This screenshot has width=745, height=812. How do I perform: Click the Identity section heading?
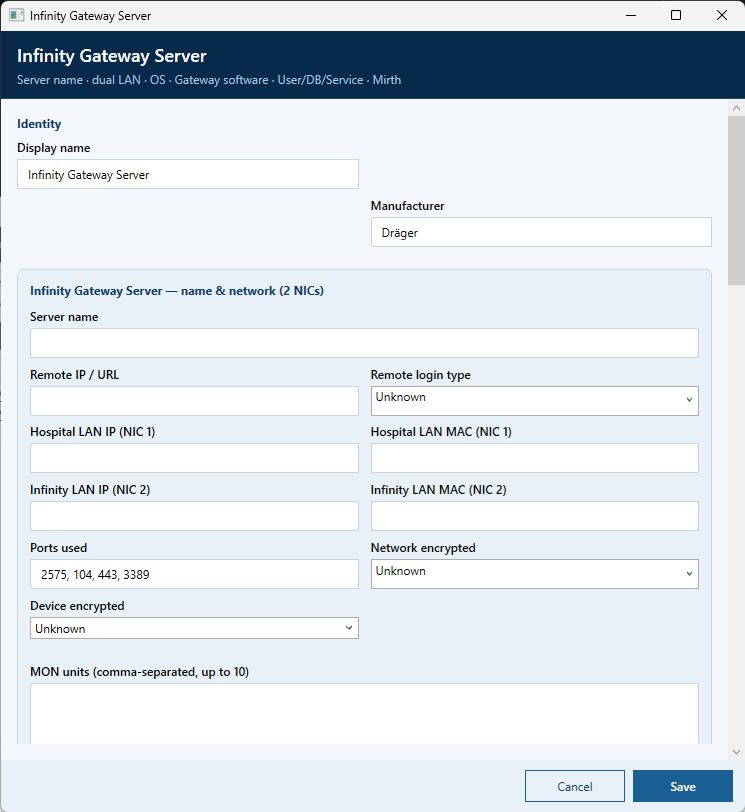point(39,124)
